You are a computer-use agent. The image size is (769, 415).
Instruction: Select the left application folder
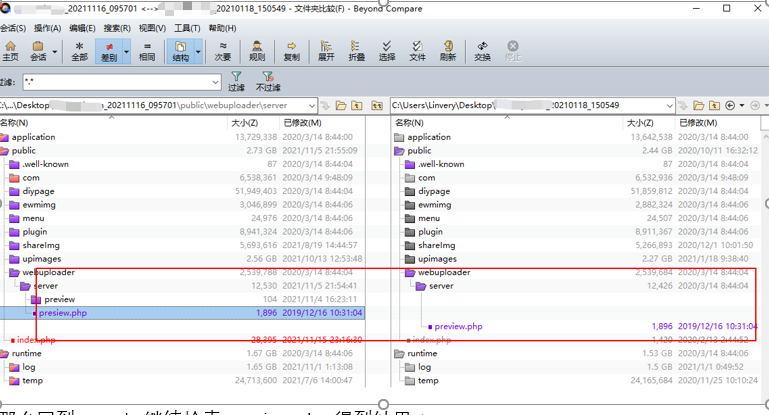[x=33, y=137]
